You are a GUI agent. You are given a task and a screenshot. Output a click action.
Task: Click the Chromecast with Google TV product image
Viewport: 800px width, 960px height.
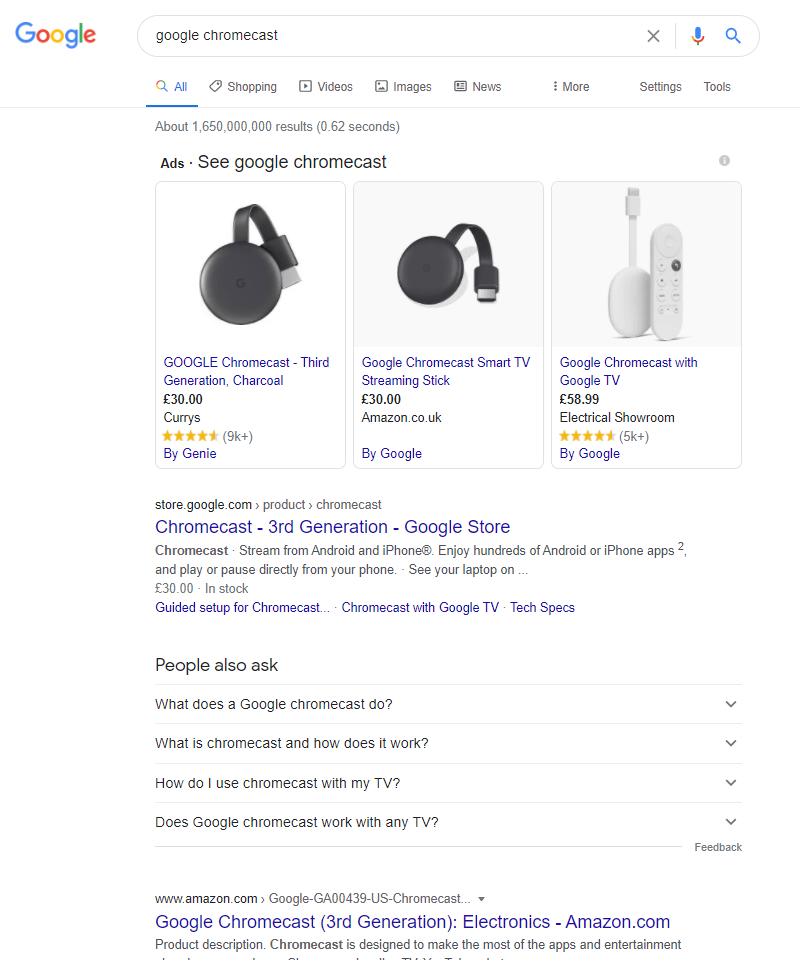click(646, 265)
